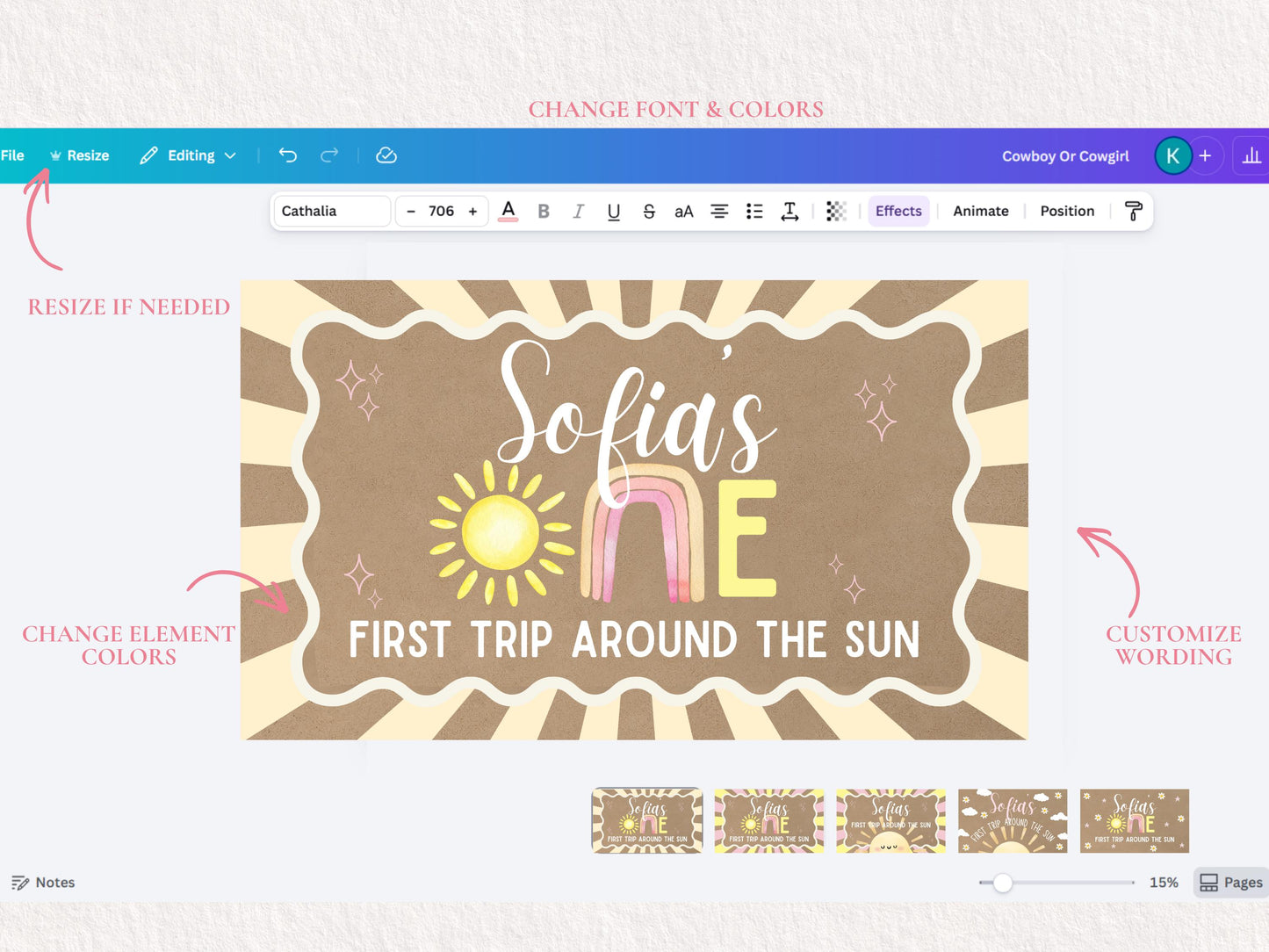1269x952 pixels.
Task: Open the File menu
Action: click(x=12, y=155)
